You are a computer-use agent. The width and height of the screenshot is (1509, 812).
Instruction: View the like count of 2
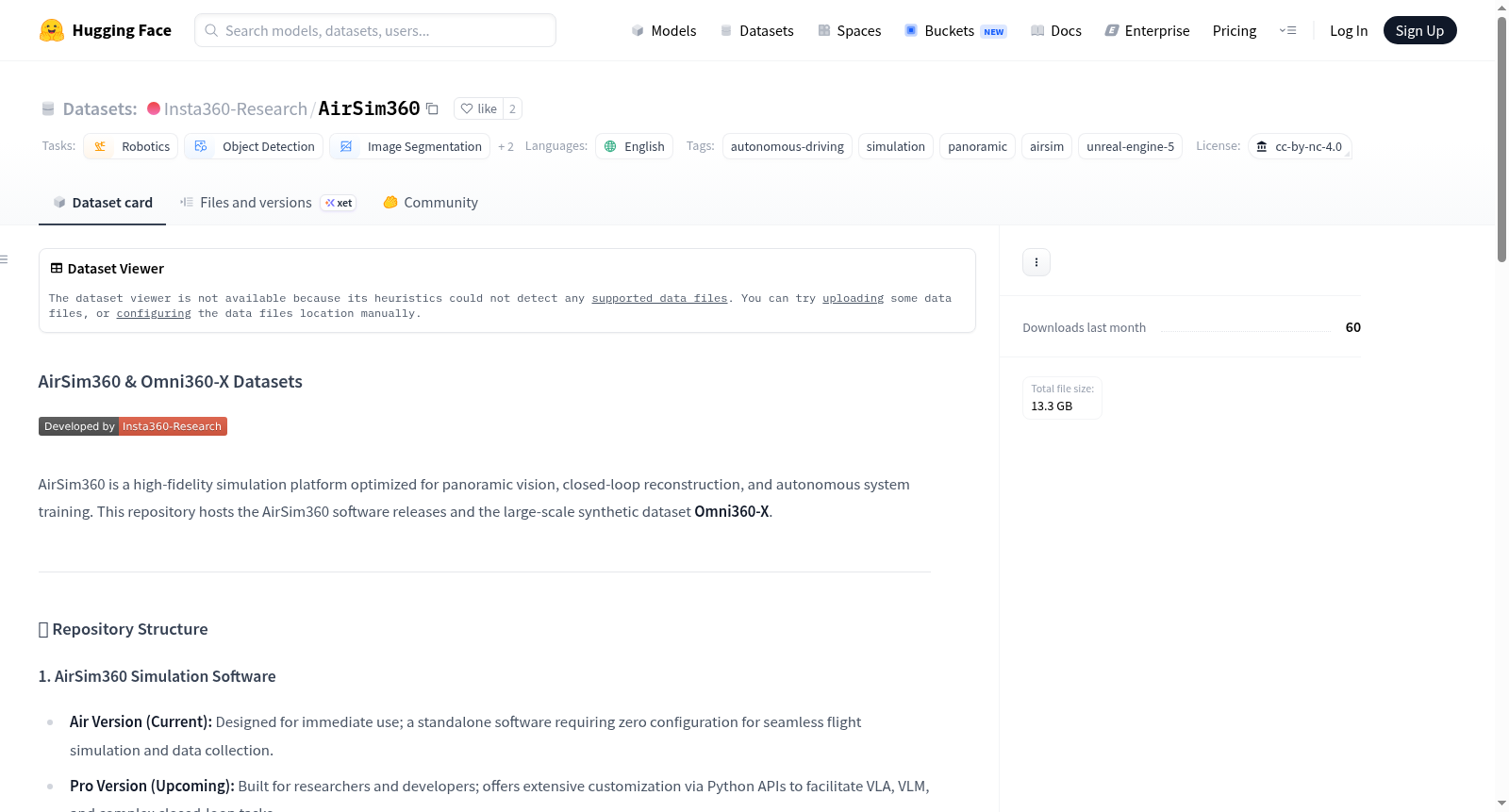point(512,108)
